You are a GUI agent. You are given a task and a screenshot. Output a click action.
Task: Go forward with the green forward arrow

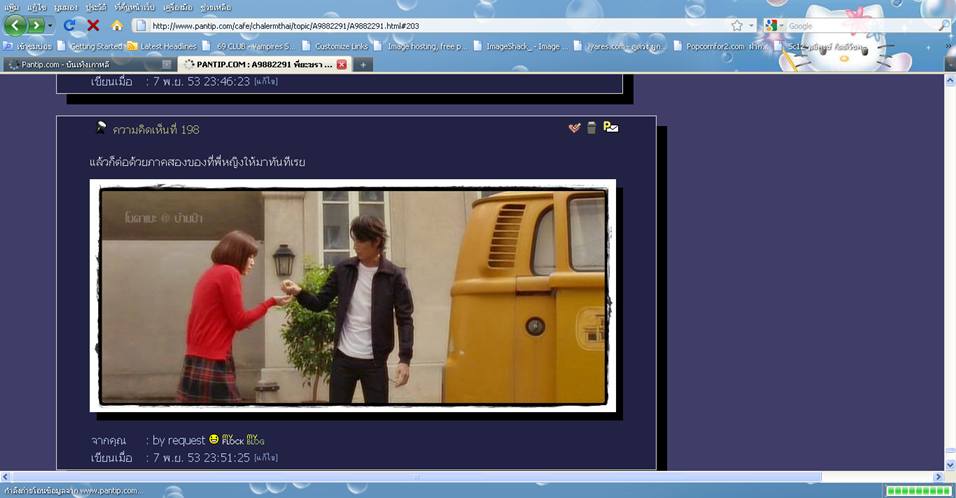[x=36, y=26]
